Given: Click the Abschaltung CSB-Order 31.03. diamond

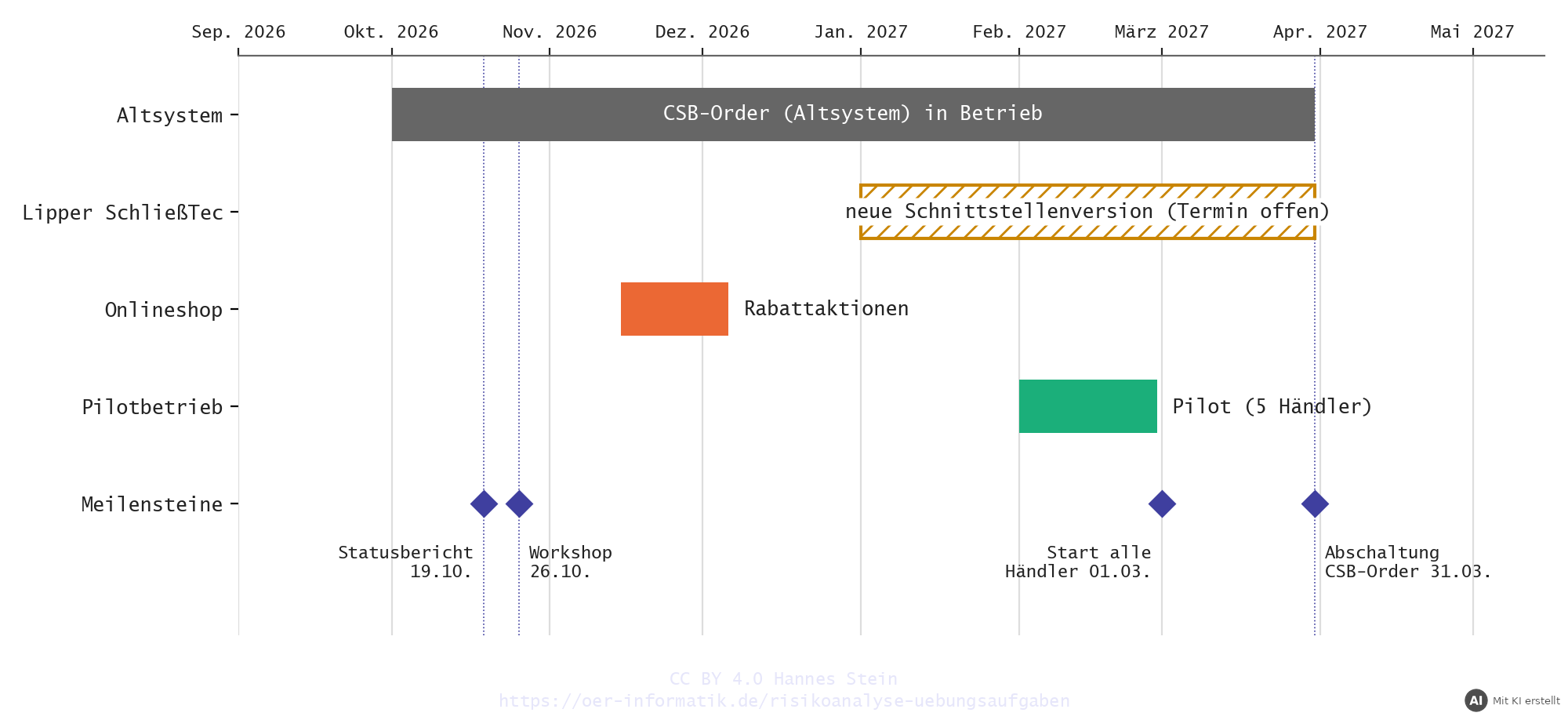Looking at the screenshot, I should click(x=1315, y=504).
